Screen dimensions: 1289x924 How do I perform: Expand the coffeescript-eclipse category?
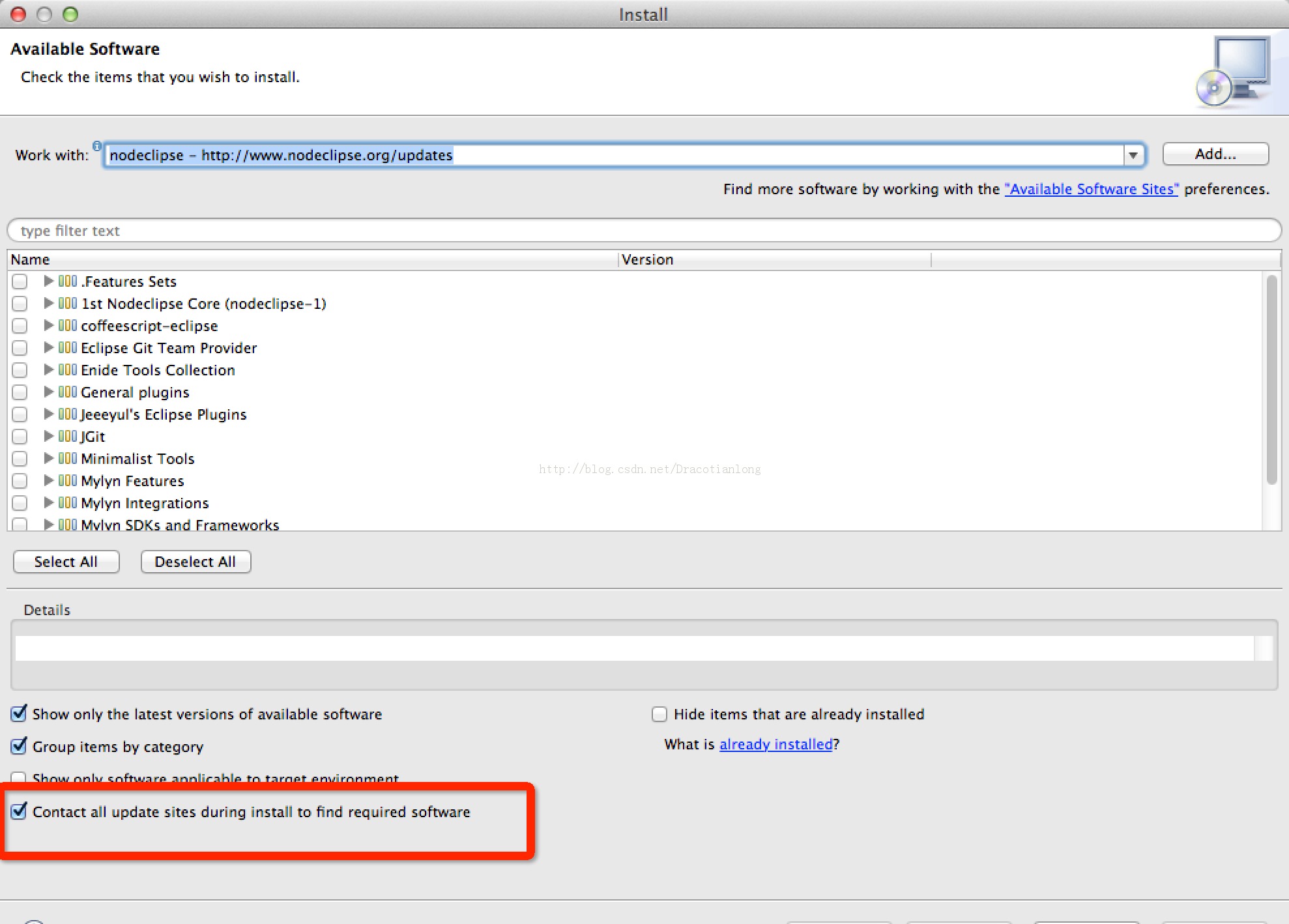tap(48, 325)
